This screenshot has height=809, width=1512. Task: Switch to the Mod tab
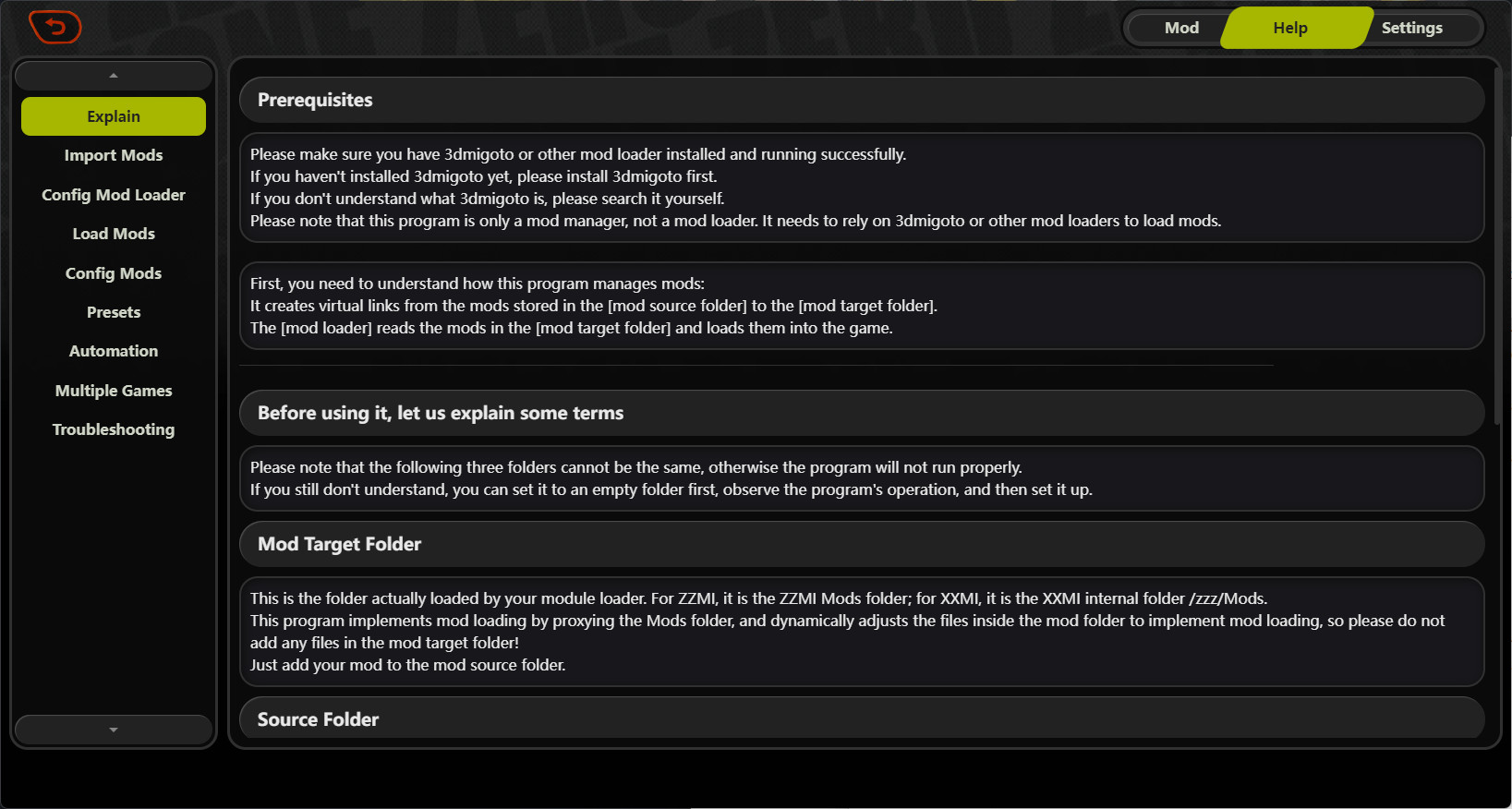[x=1180, y=28]
